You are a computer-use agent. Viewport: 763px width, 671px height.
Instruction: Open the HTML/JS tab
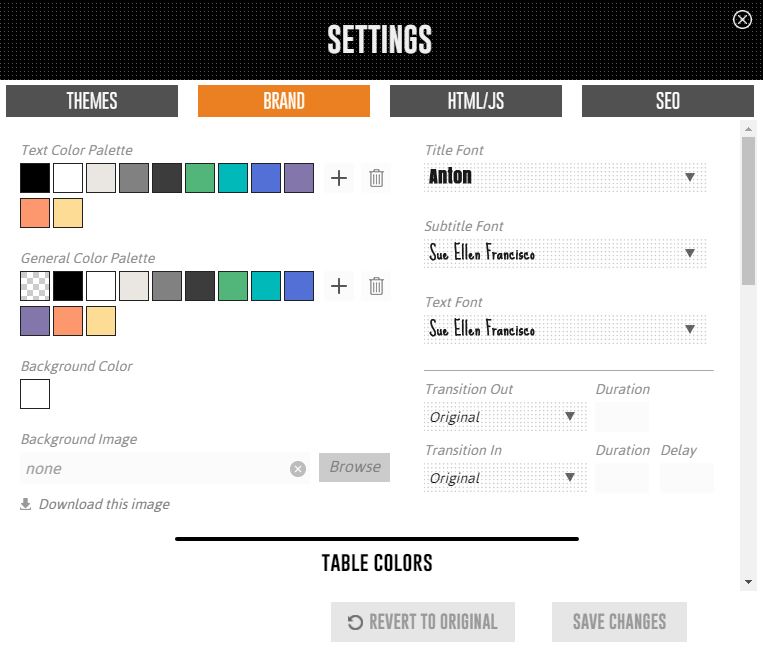(x=476, y=101)
